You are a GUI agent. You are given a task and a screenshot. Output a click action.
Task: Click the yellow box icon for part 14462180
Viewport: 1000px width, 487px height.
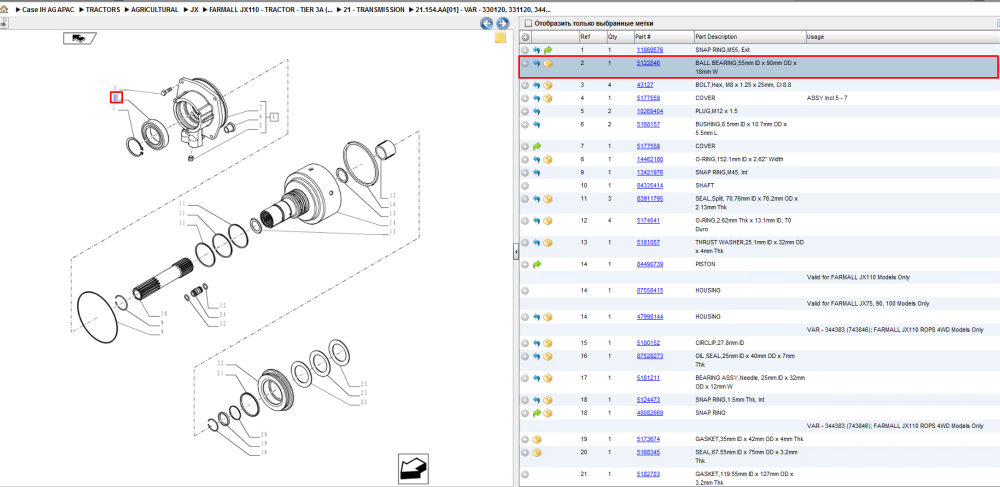pyautogui.click(x=548, y=159)
